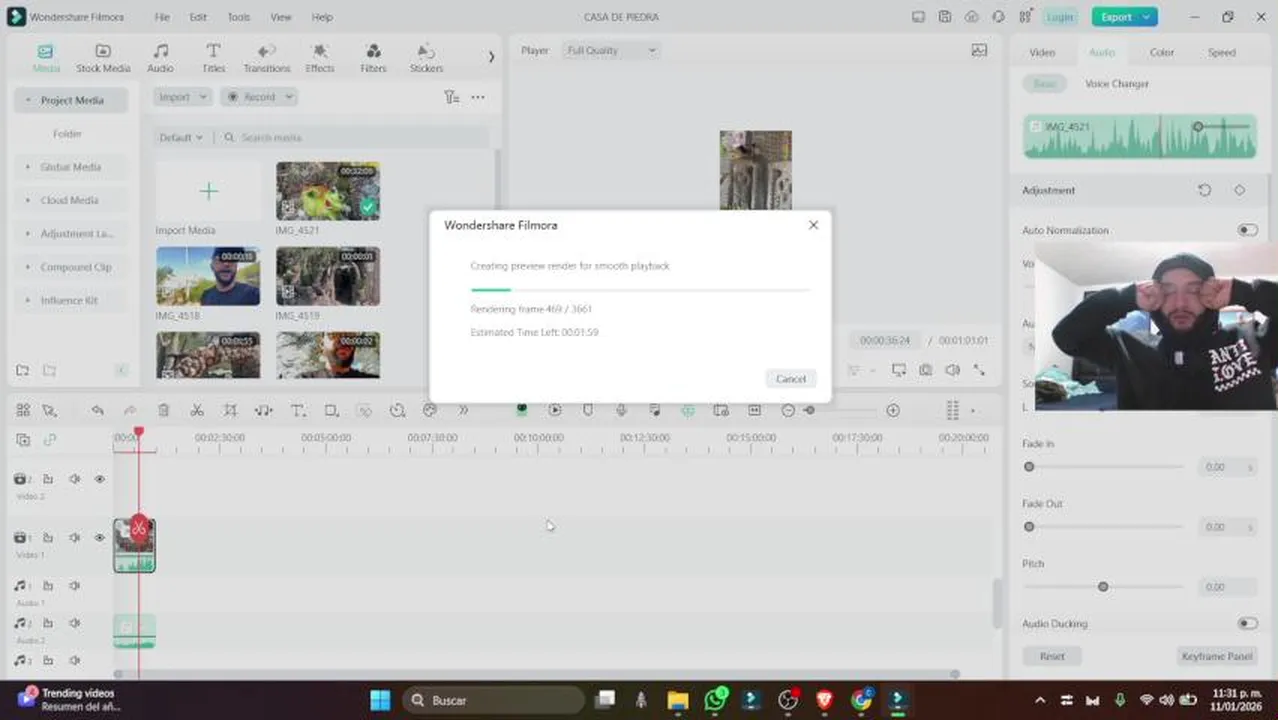Close the Wondershare Filmora render dialog

(813, 225)
